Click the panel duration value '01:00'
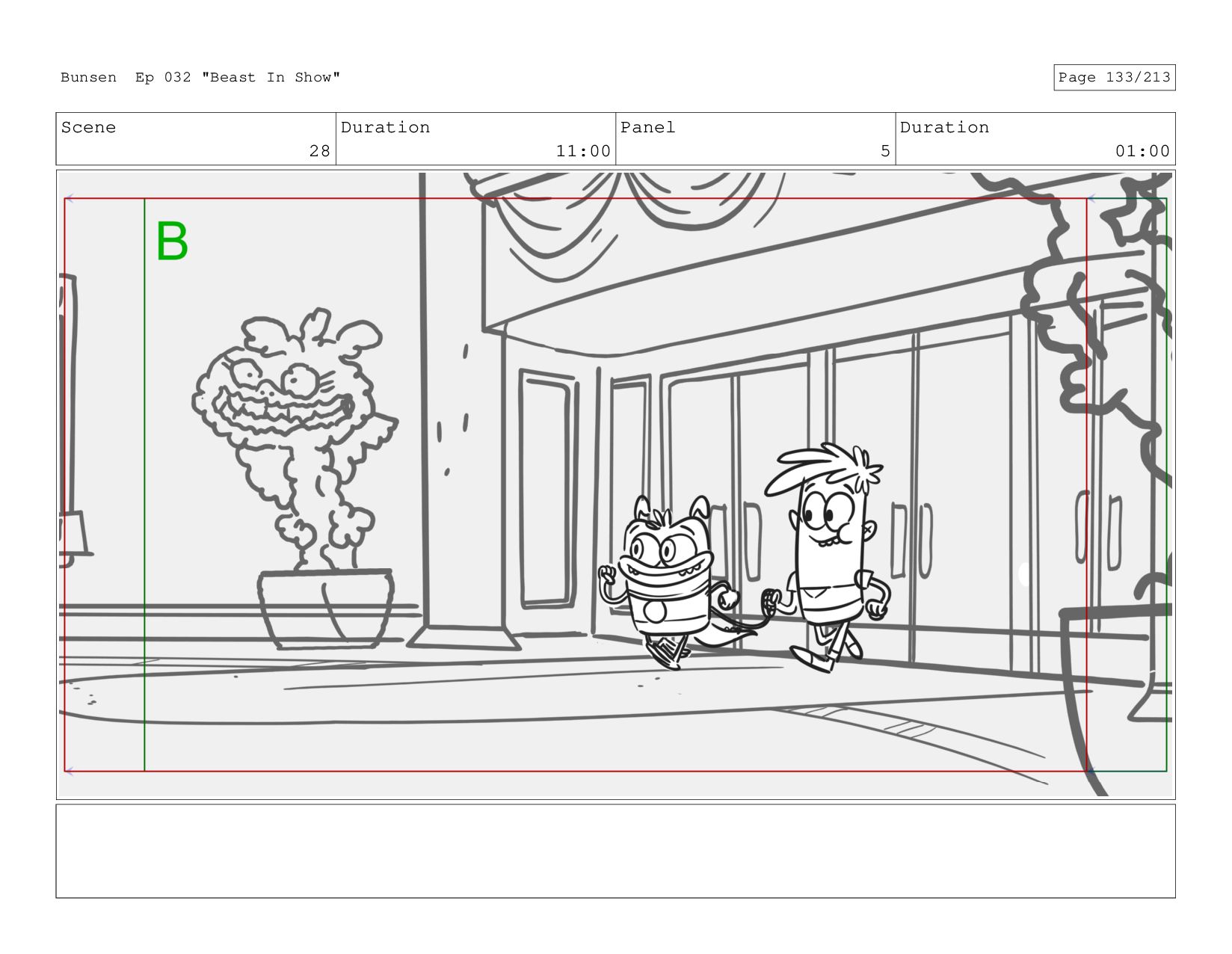Viewport: 1232px width, 954px height. (1142, 151)
